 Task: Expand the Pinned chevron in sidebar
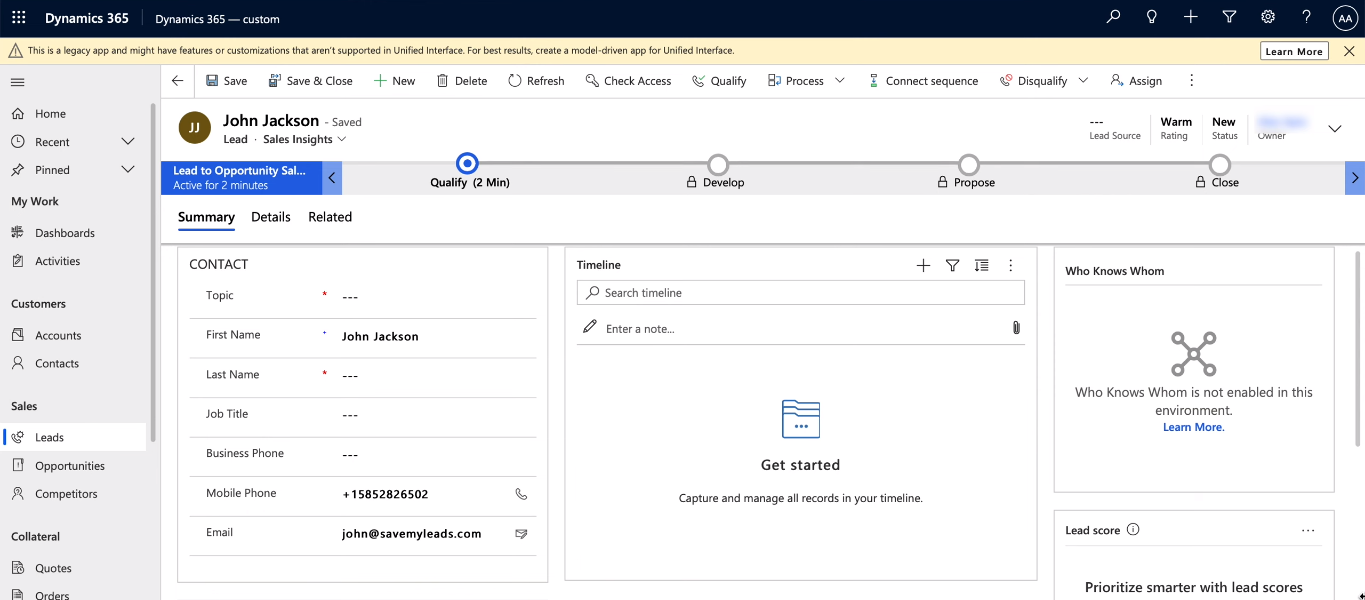click(x=128, y=170)
